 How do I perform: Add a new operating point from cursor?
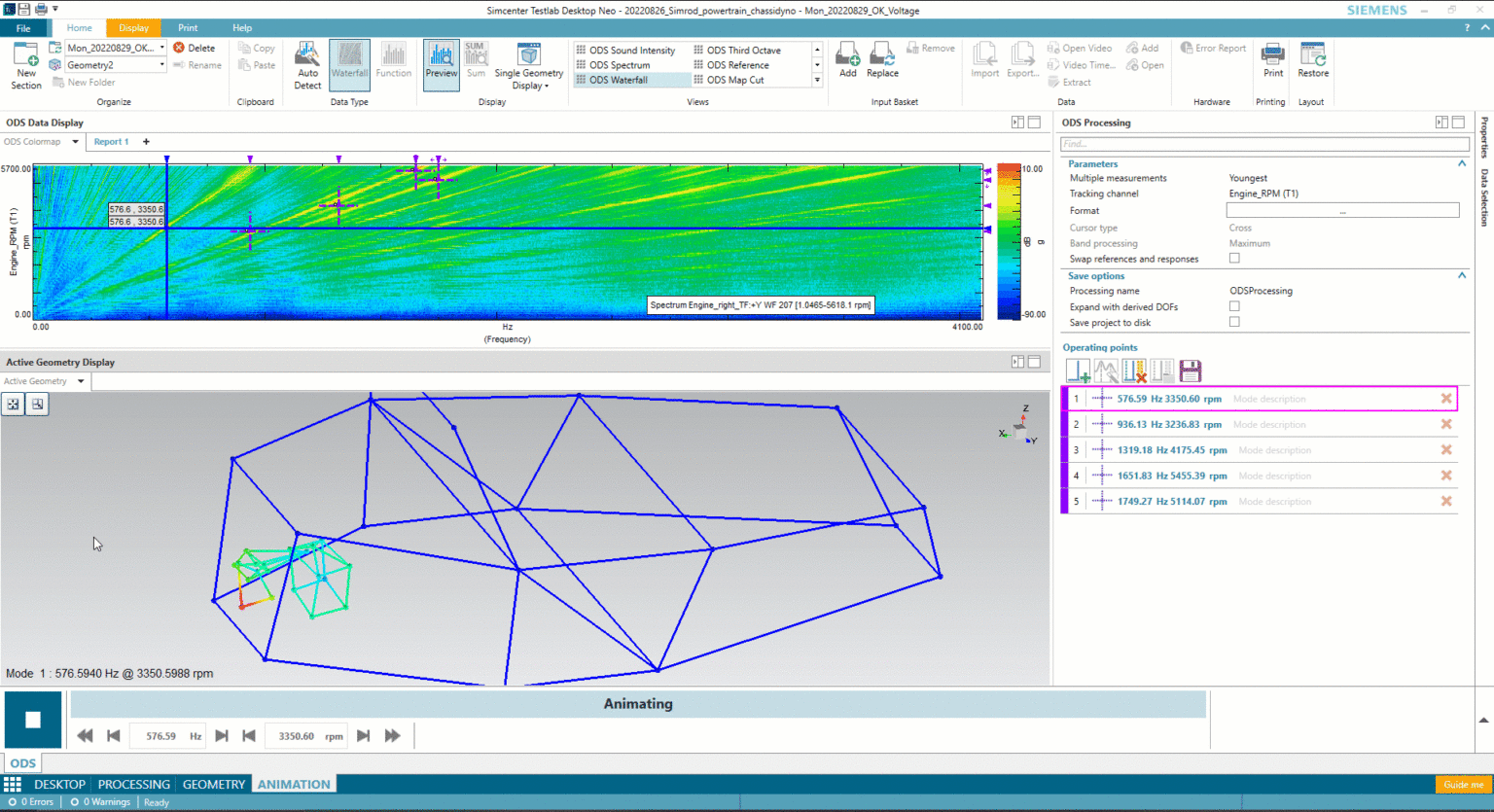pos(1078,371)
